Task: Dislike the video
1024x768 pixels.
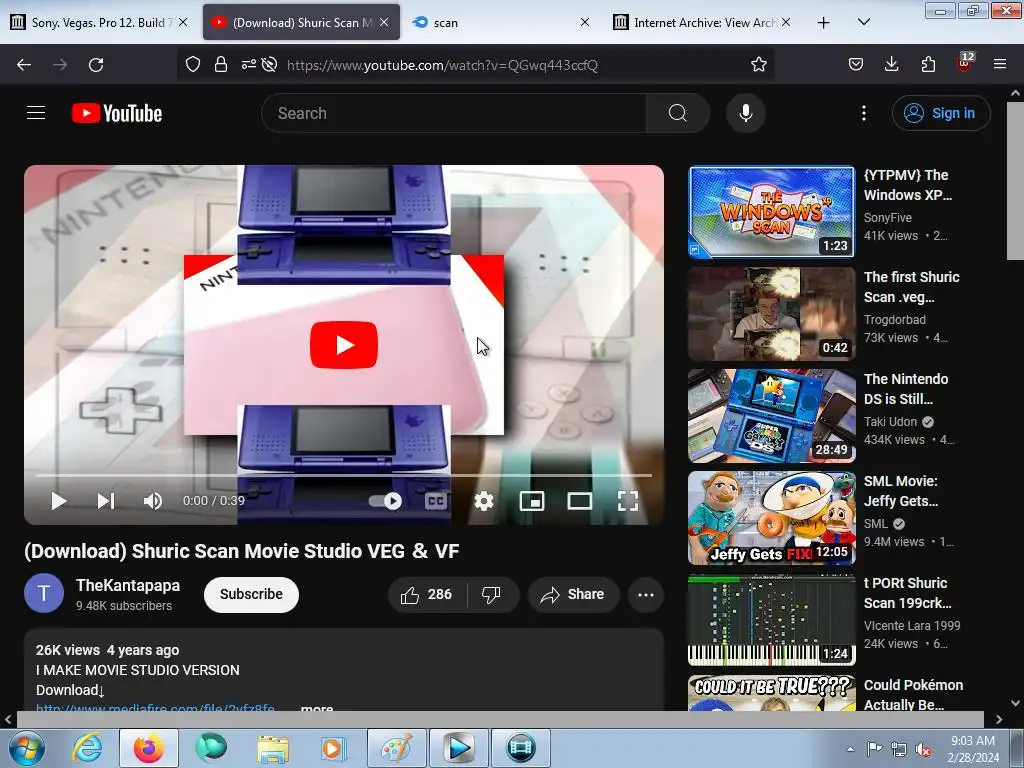Action: point(491,594)
